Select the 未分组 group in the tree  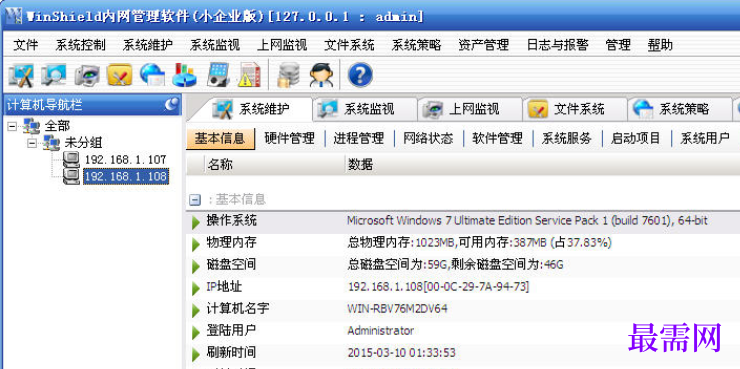point(84,143)
